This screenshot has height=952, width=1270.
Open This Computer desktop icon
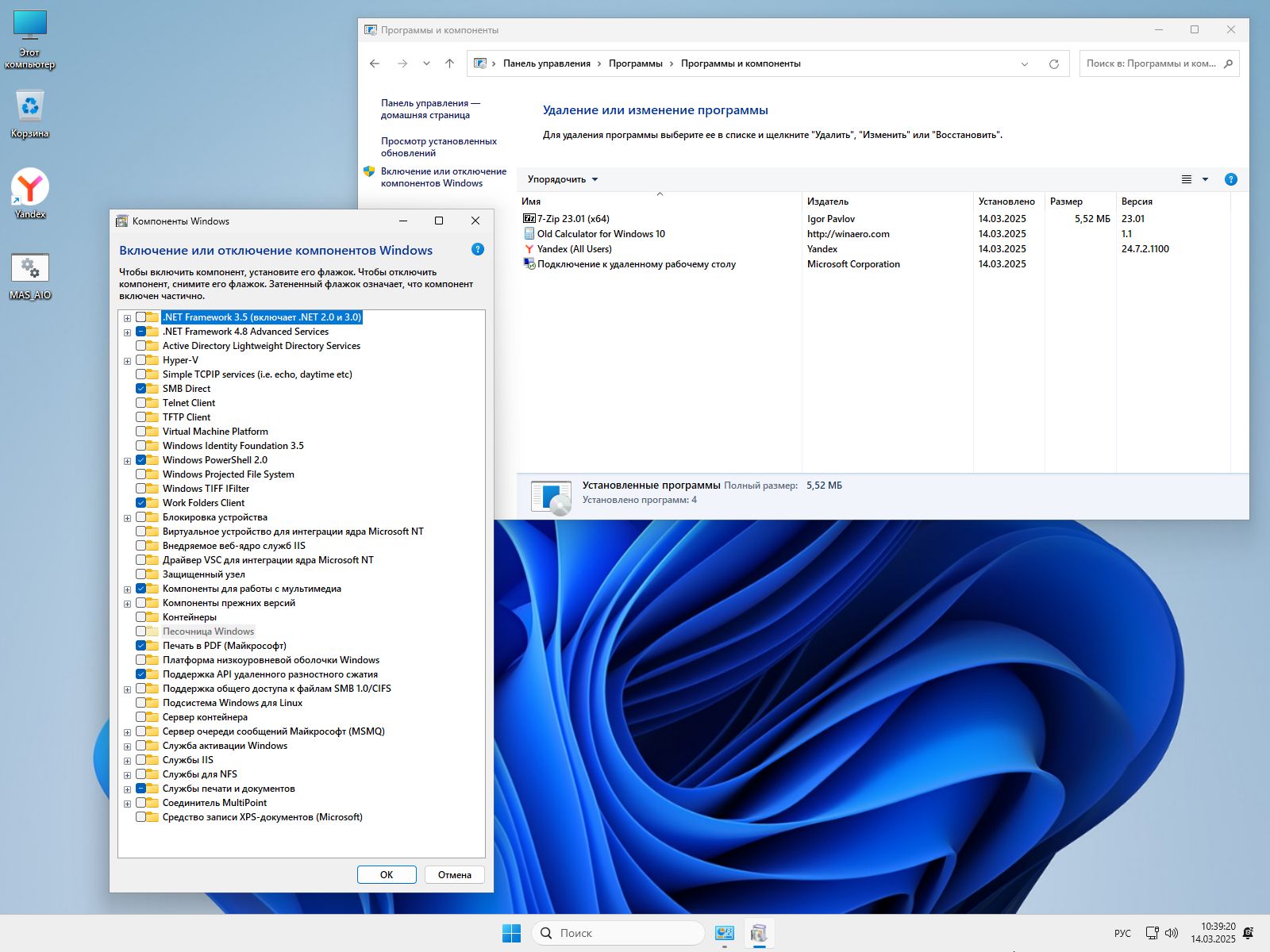pos(30,40)
